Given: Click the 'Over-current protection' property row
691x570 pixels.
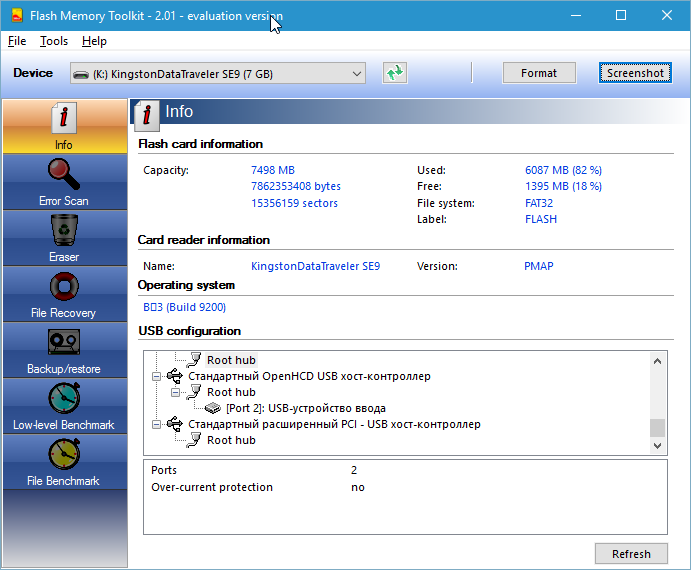Looking at the screenshot, I should tap(405, 487).
